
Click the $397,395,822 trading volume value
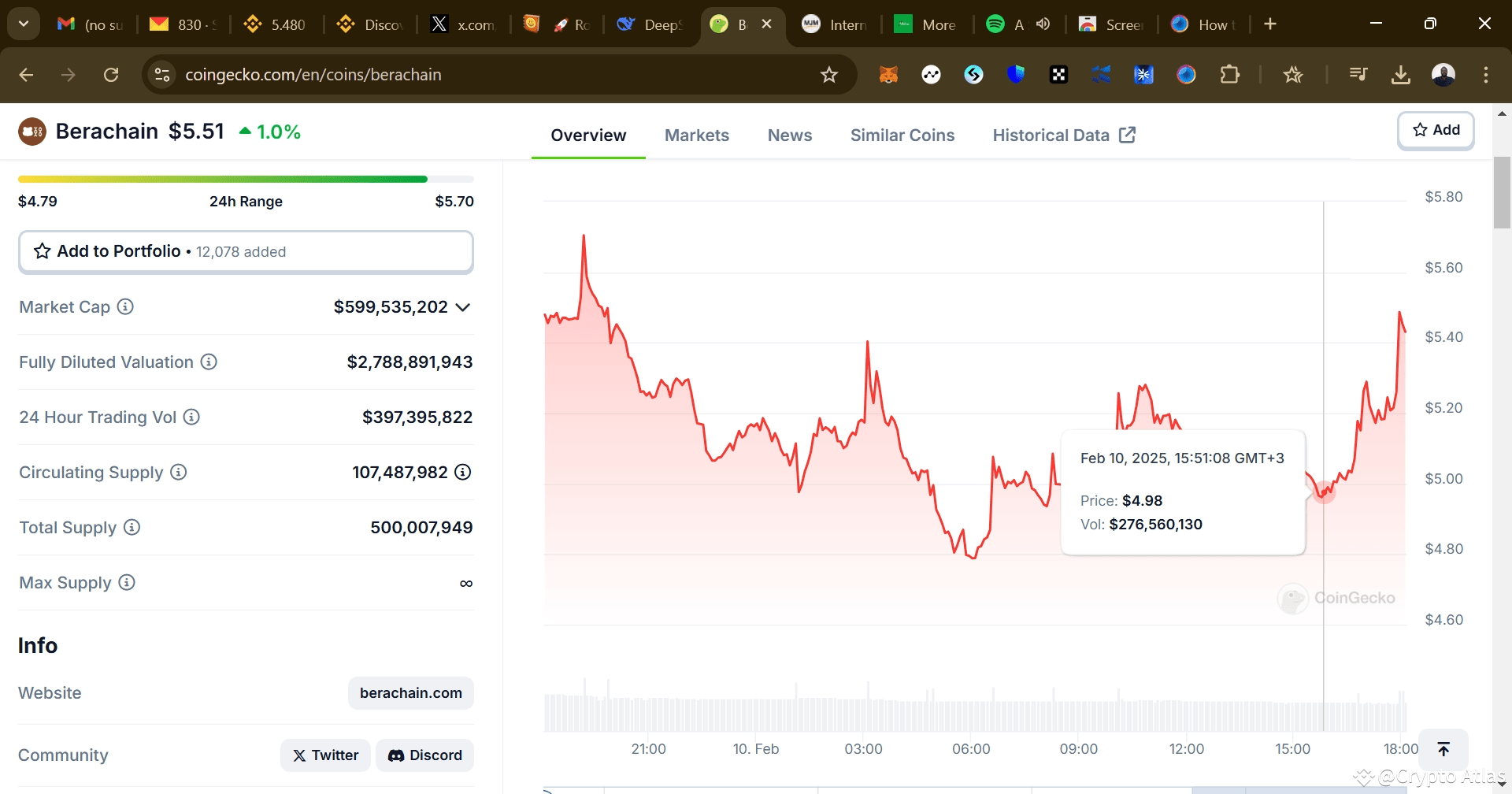click(417, 417)
